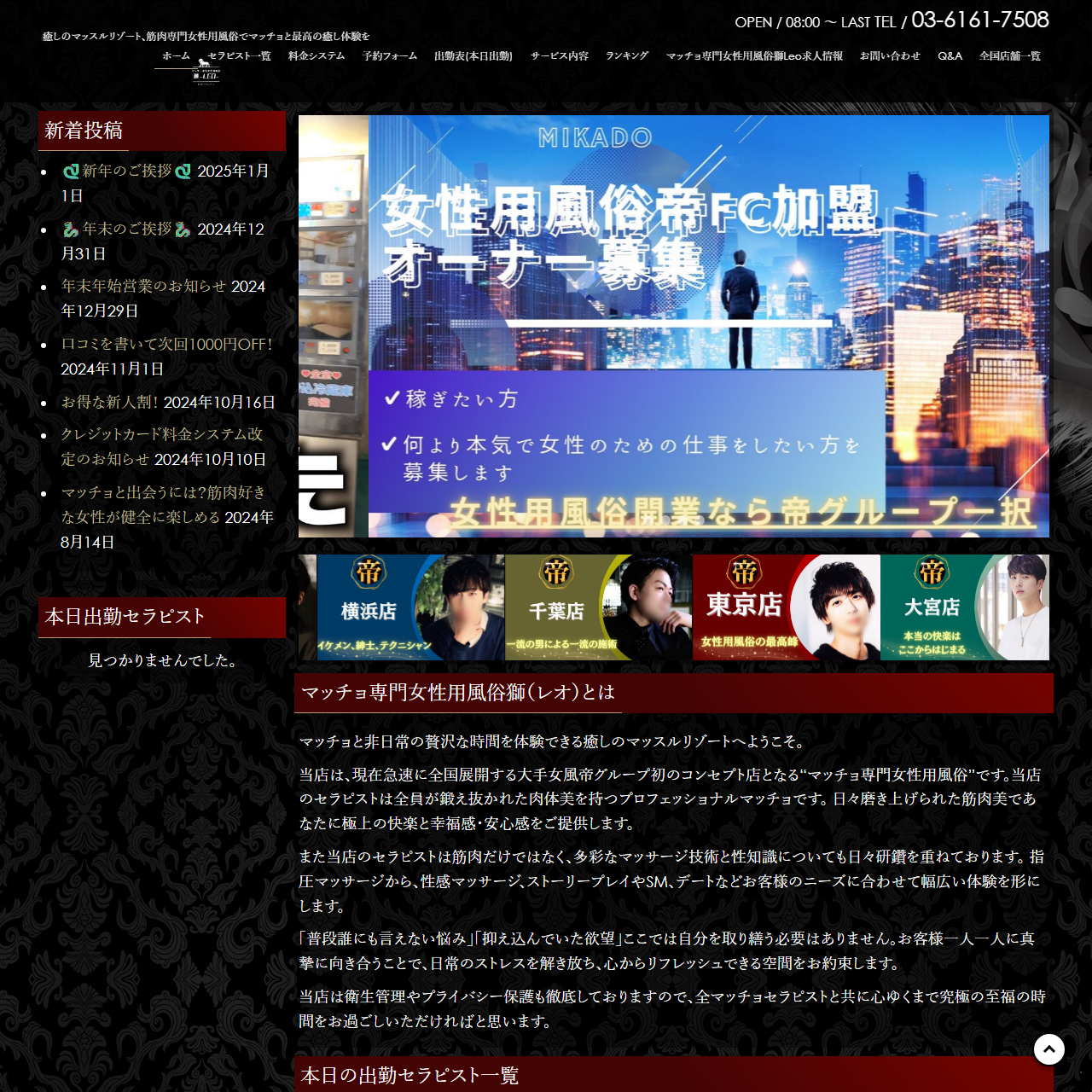Open the クレジットカード料金システム改定のお知らせ post
This screenshot has height=1092, width=1092.
(x=162, y=446)
